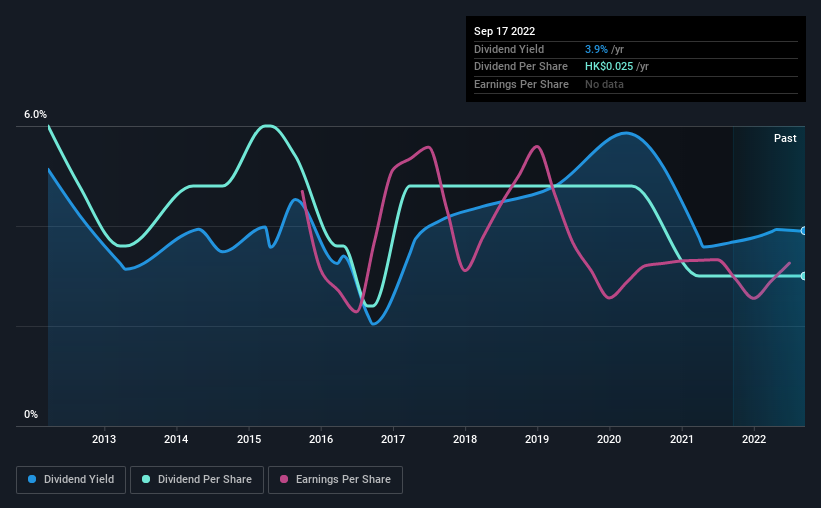Toggle the Earnings Per Share legend button

click(335, 480)
